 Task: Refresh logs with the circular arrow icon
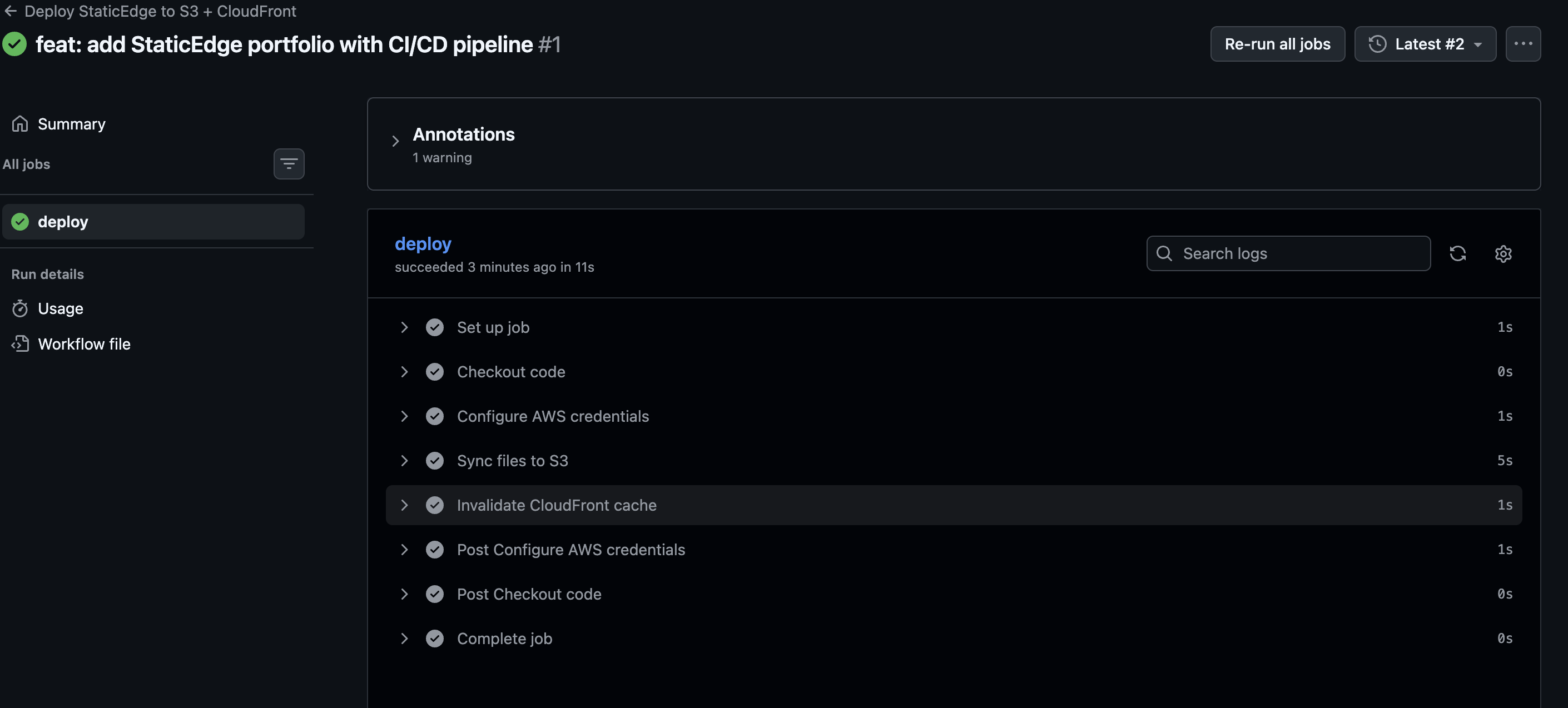pos(1458,253)
